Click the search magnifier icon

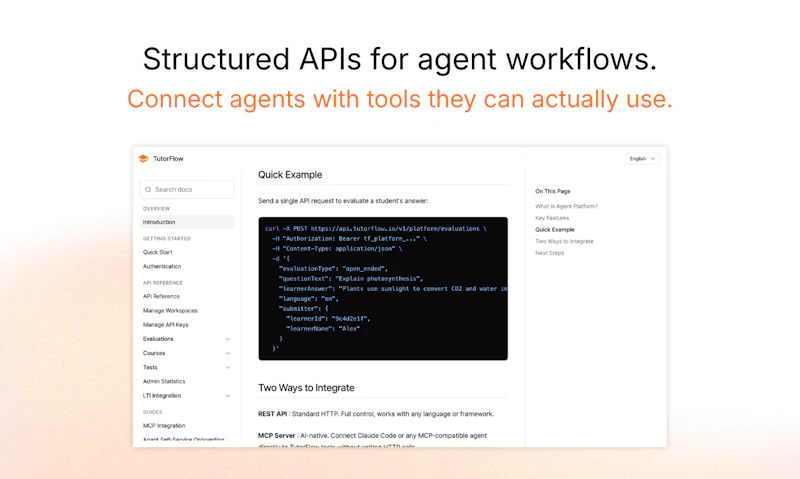pyautogui.click(x=148, y=189)
